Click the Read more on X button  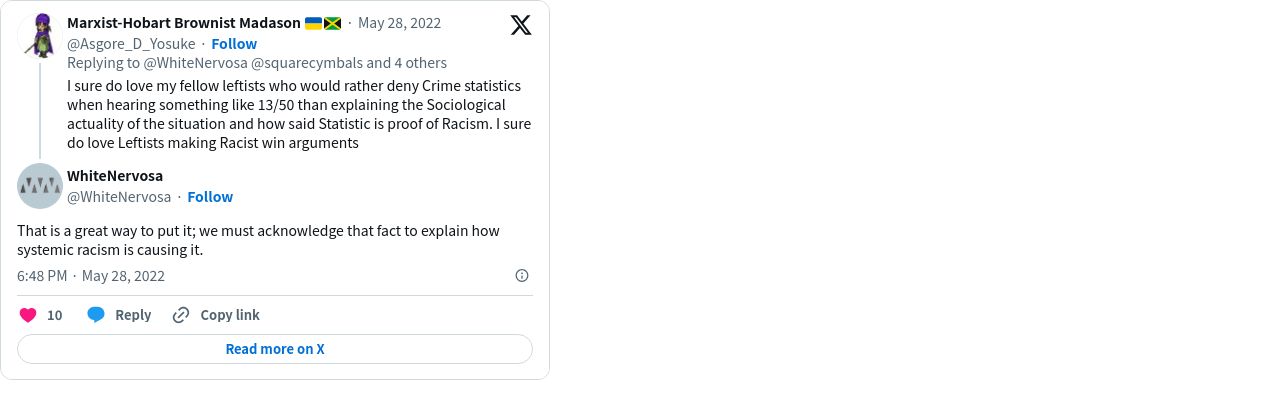pos(275,349)
